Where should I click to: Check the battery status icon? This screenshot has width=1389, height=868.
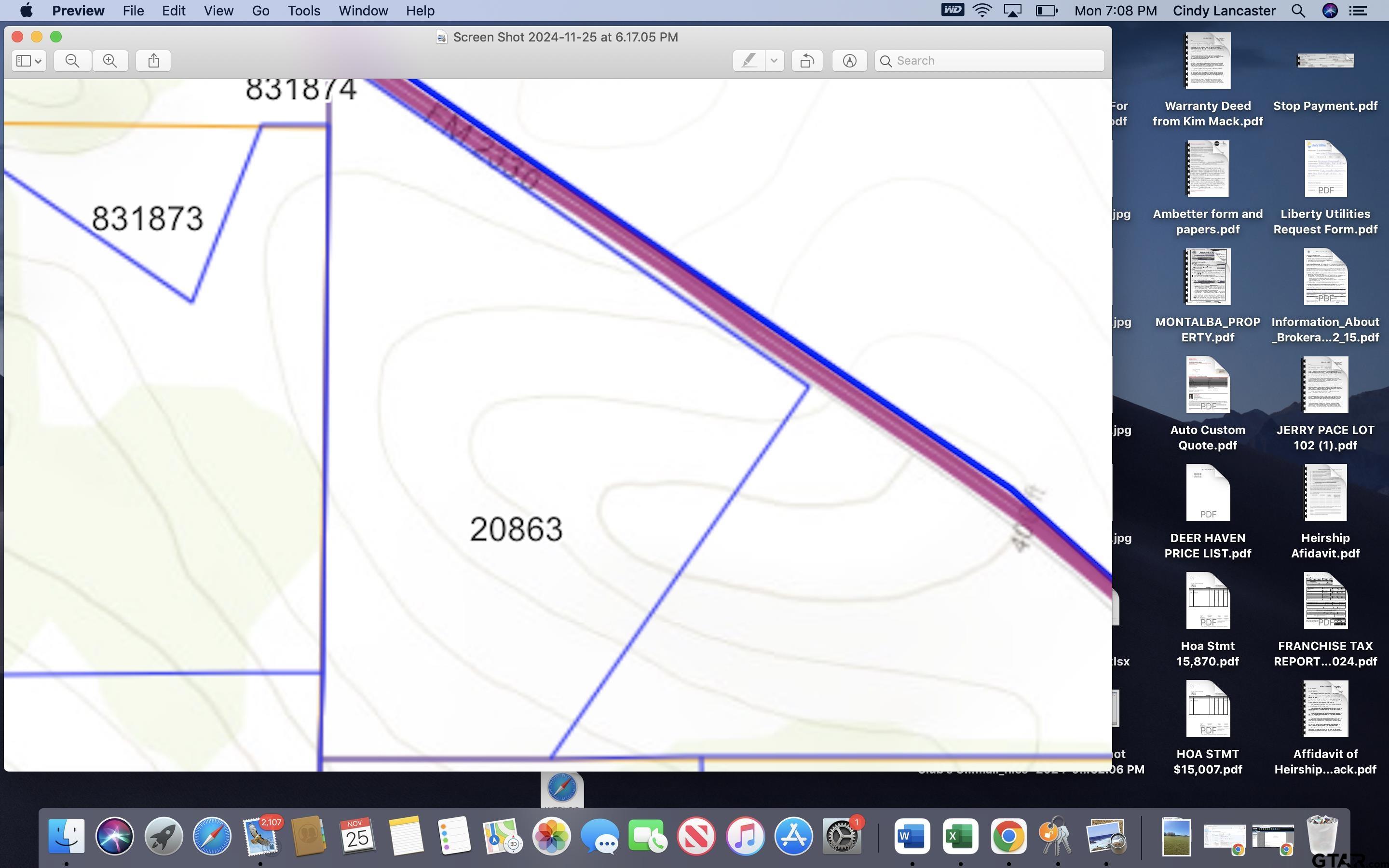[1047, 10]
